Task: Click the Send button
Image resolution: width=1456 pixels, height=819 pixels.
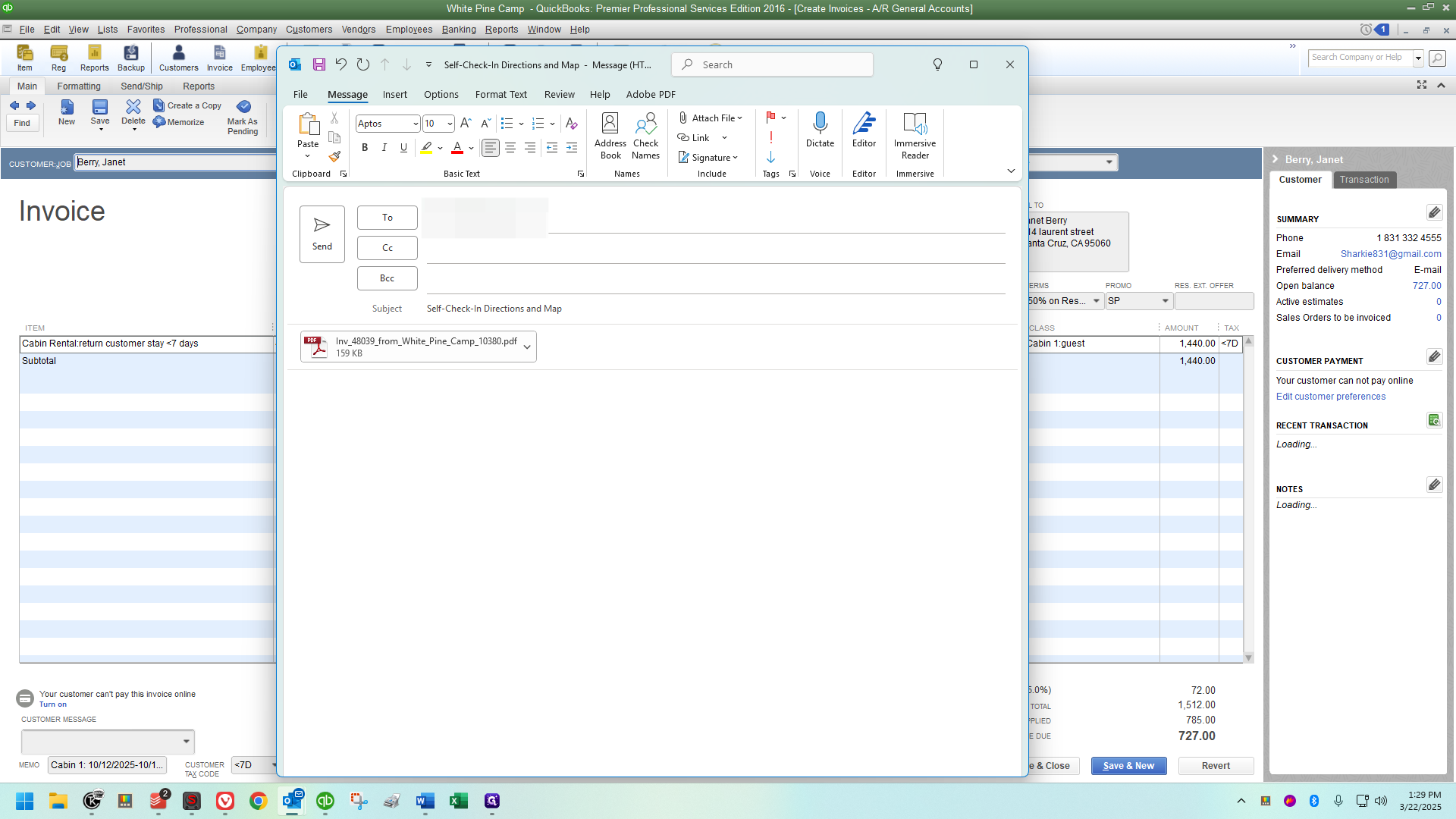Action: [x=322, y=234]
